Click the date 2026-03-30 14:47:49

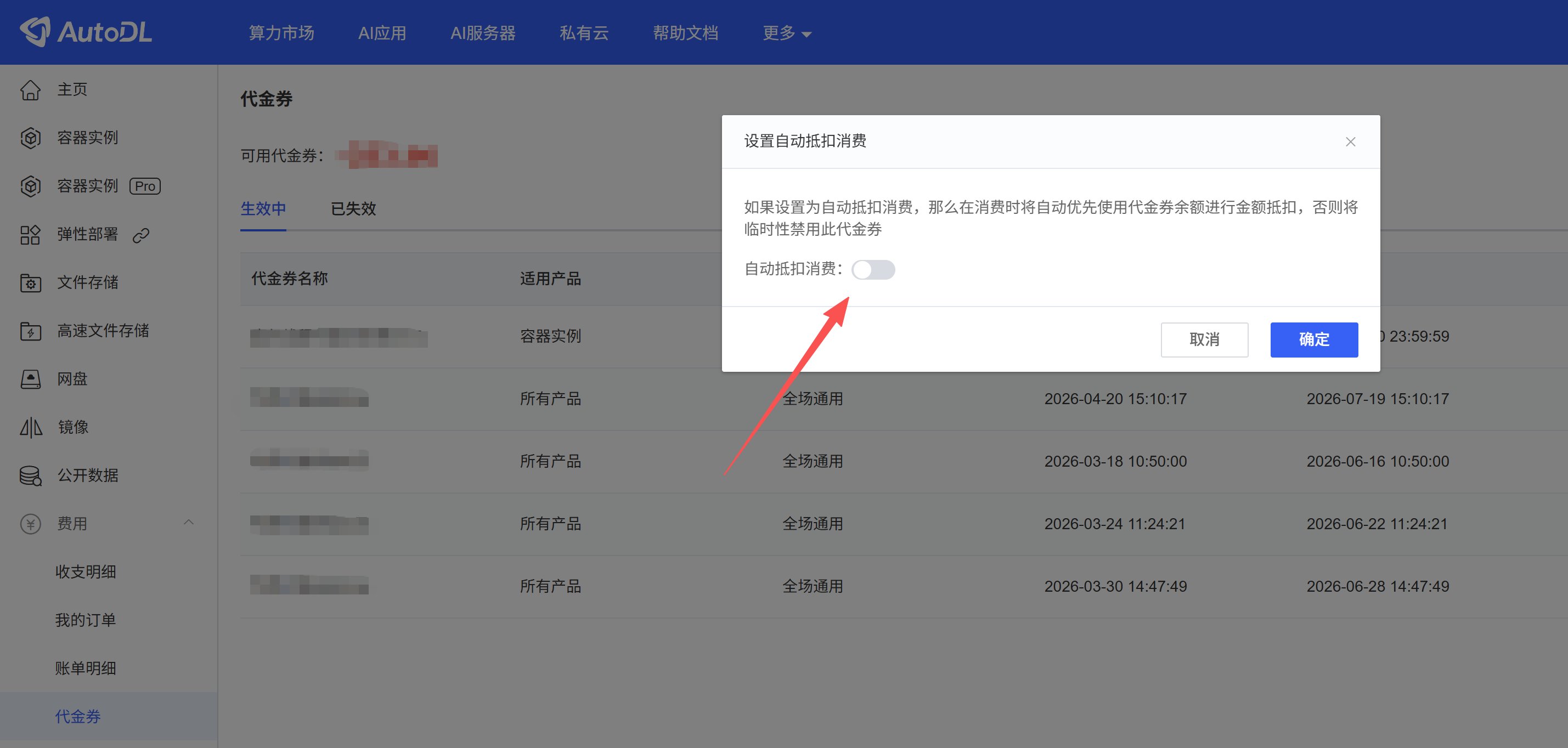tap(1115, 586)
